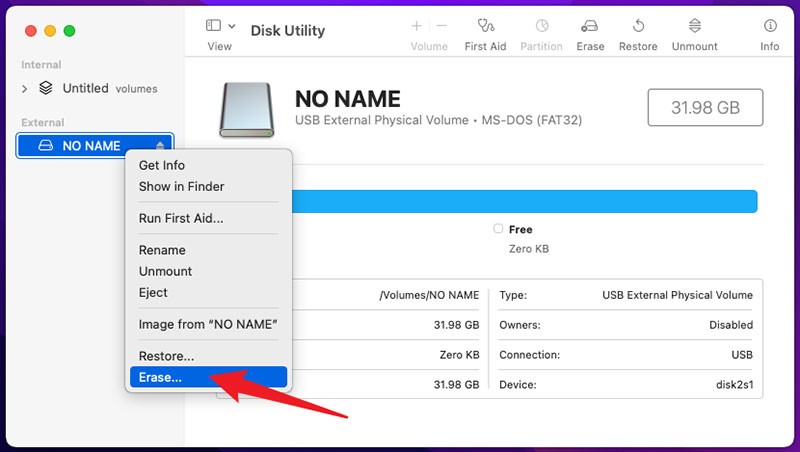
Task: Open the View sidebar layout icon
Action: [x=213, y=26]
